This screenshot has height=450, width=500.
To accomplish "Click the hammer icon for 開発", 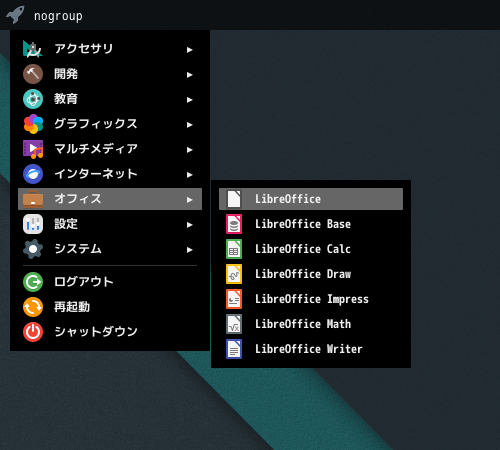I will click(33, 74).
